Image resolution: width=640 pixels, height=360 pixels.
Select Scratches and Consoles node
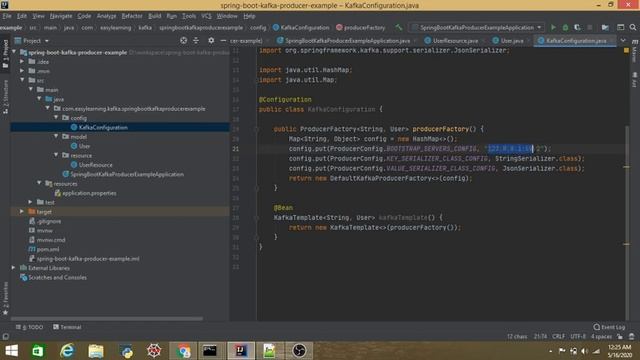57,278
